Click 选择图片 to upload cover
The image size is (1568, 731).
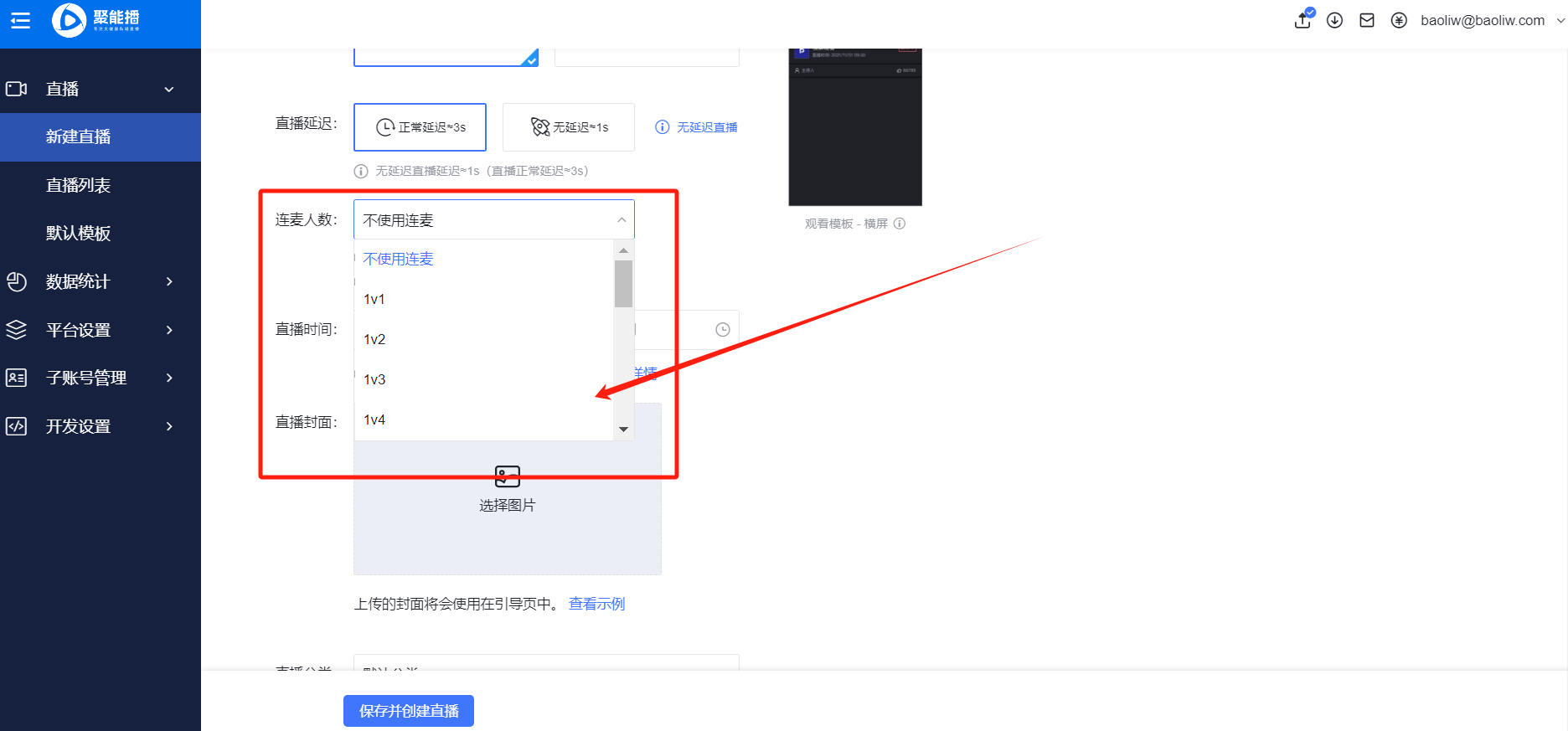pyautogui.click(x=508, y=506)
